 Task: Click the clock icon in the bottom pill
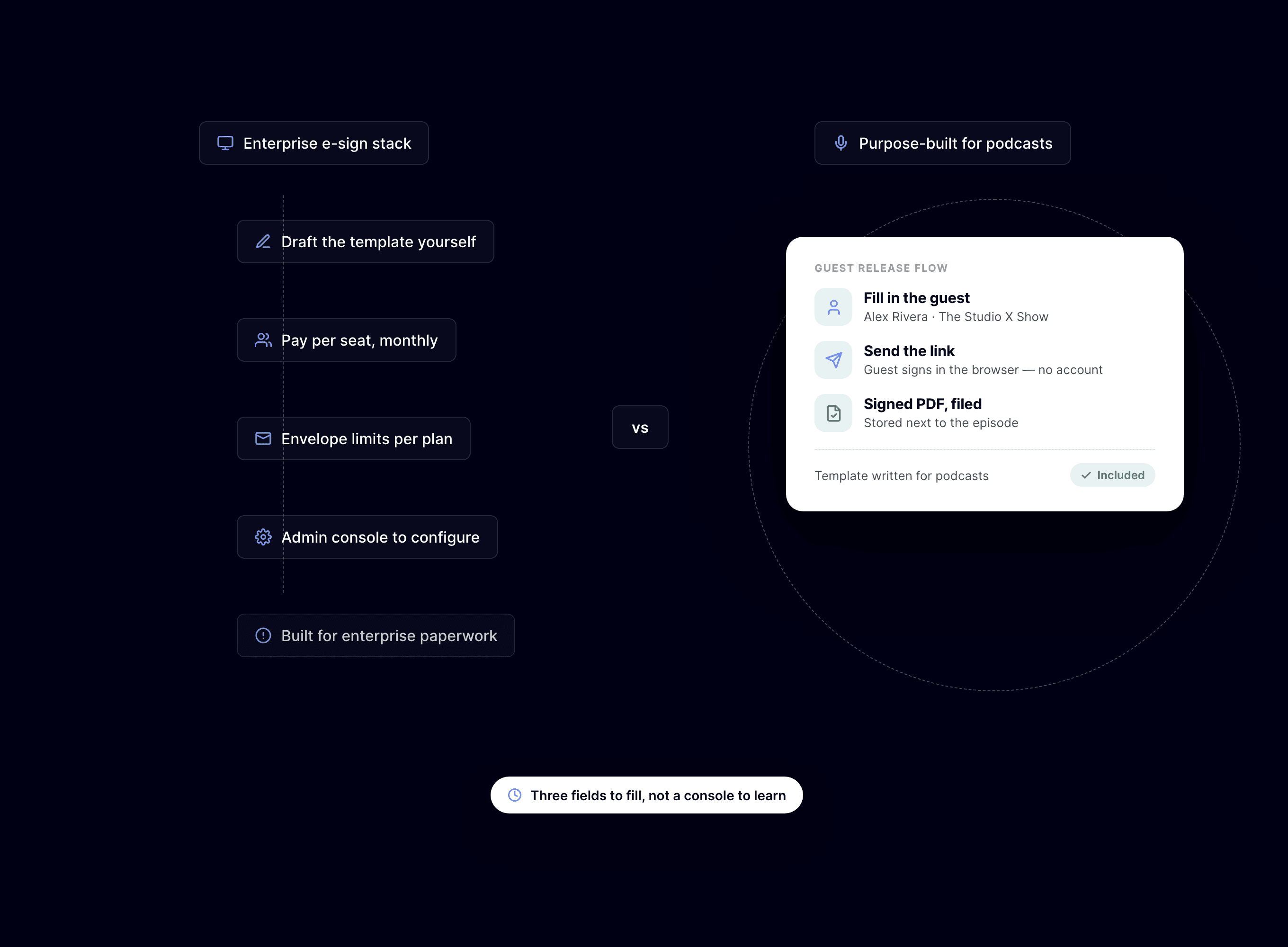[515, 795]
